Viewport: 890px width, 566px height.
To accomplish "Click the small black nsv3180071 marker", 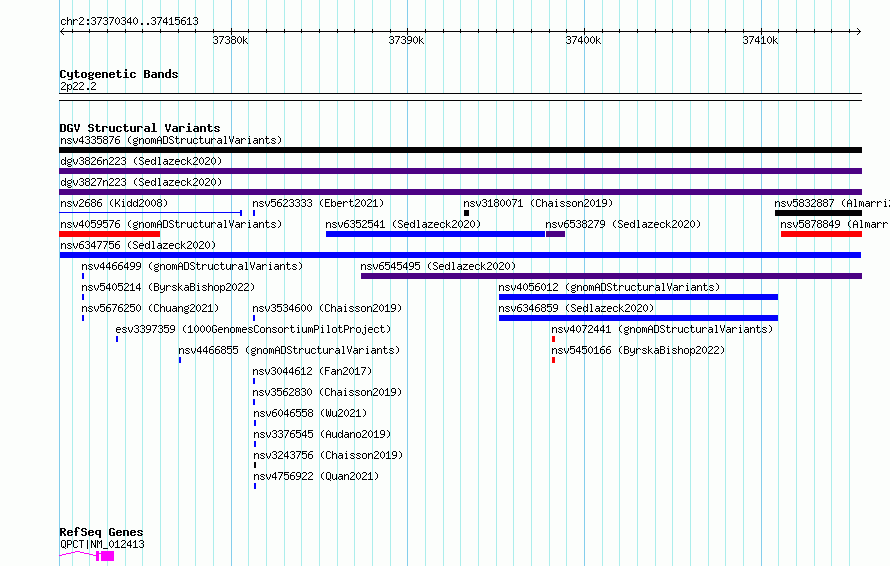I will click(467, 213).
